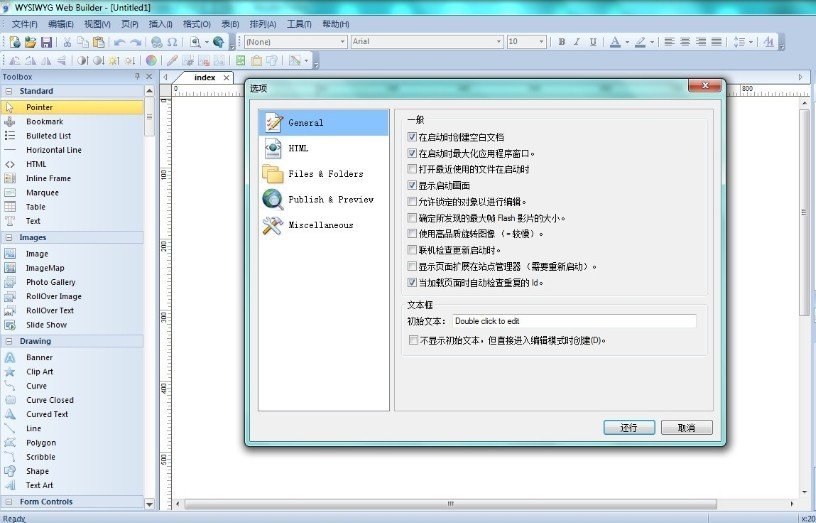Check the Flash 影片的大小 checkbox
This screenshot has width=816, height=523.
(412, 218)
